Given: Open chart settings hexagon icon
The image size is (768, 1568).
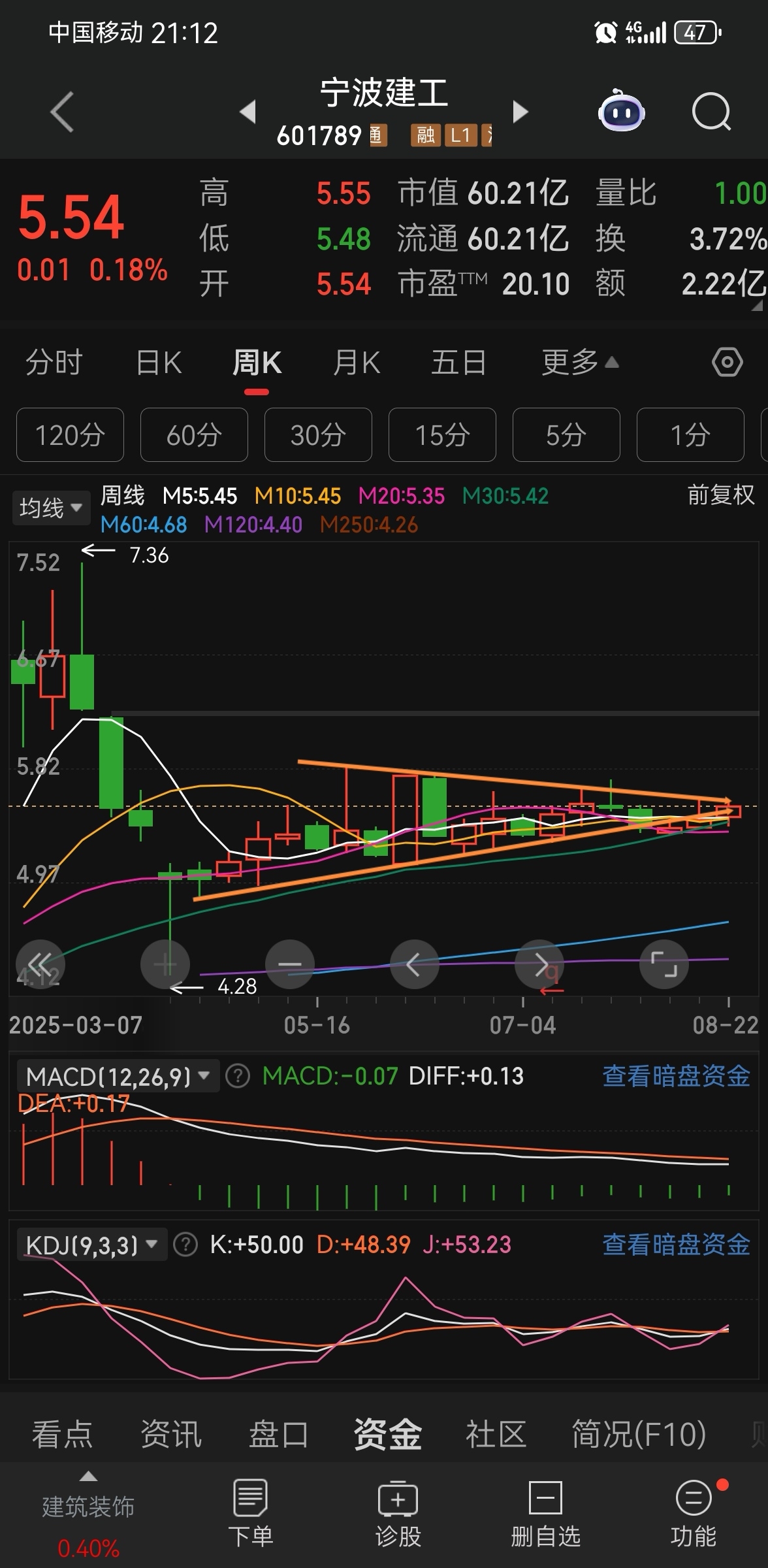Looking at the screenshot, I should [727, 362].
